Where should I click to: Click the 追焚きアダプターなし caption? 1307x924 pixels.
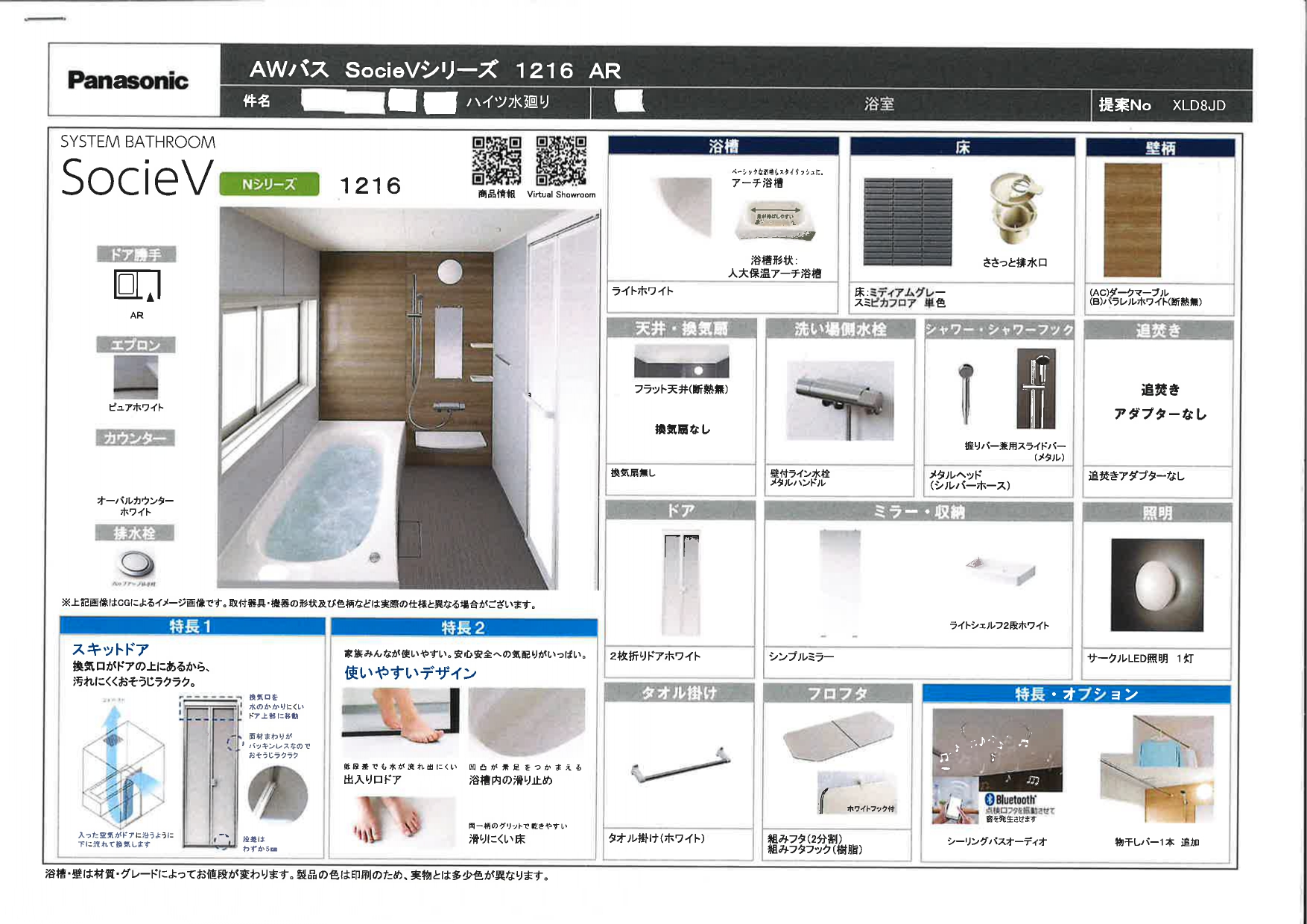coord(1136,475)
